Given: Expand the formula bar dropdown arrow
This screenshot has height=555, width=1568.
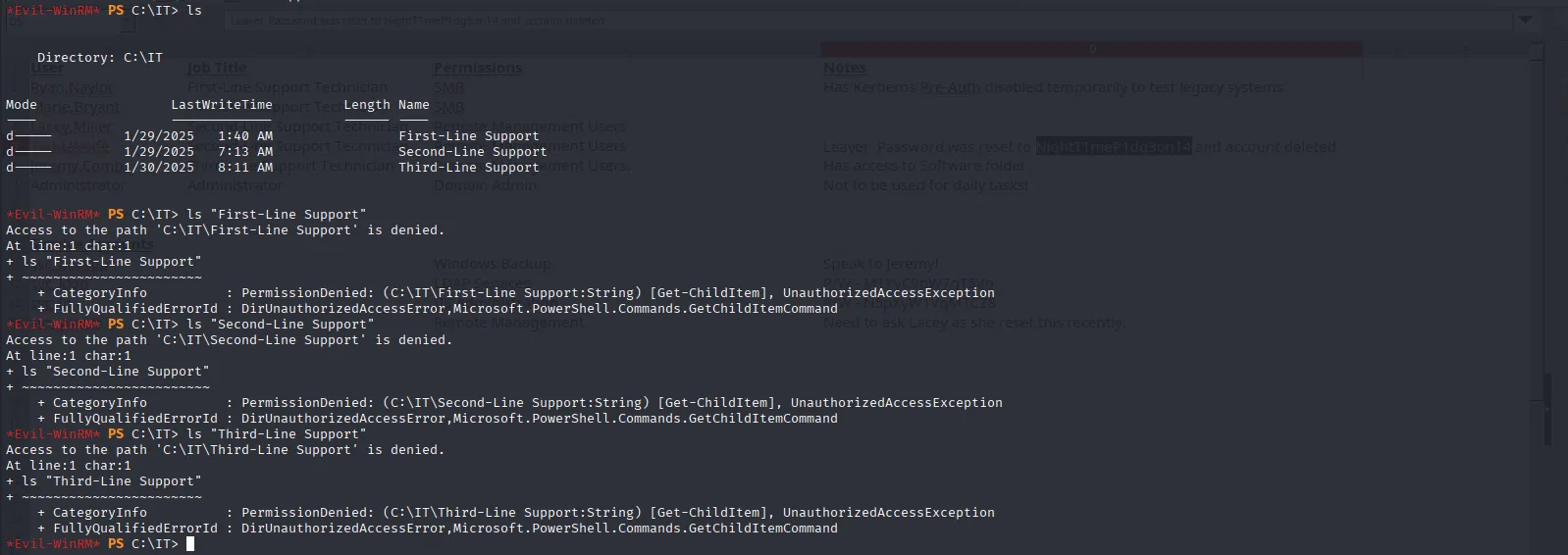Looking at the screenshot, I should click(1525, 20).
